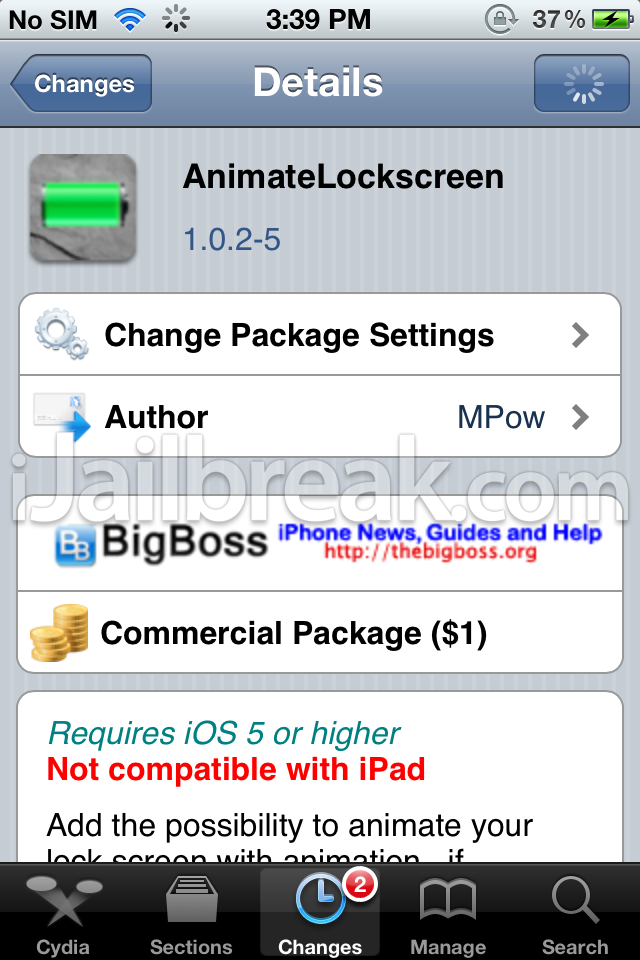Open the Manage tab

(448, 913)
